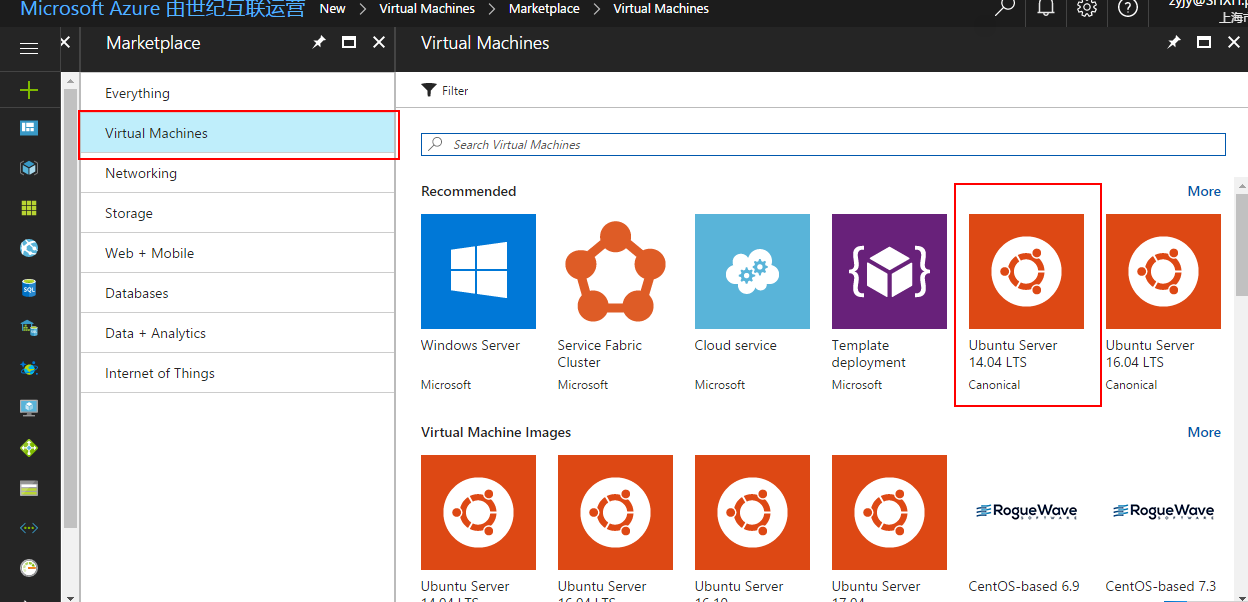1248x602 pixels.
Task: Open the Storage accounts sidebar icon
Action: (29, 488)
